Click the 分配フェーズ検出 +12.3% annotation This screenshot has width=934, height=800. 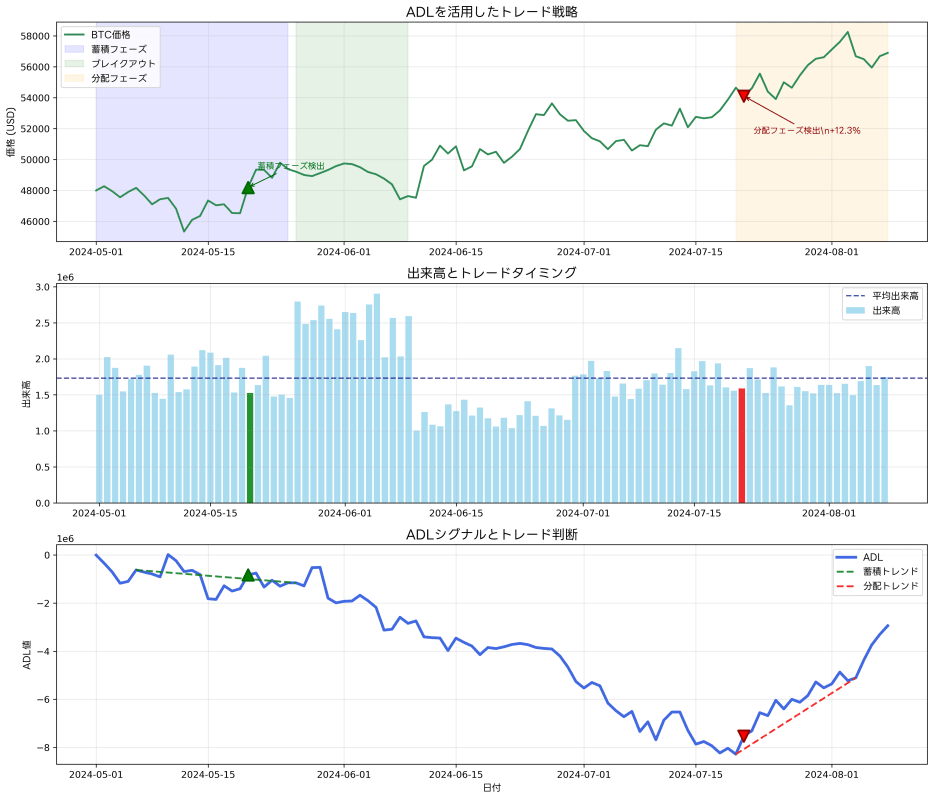pos(807,130)
